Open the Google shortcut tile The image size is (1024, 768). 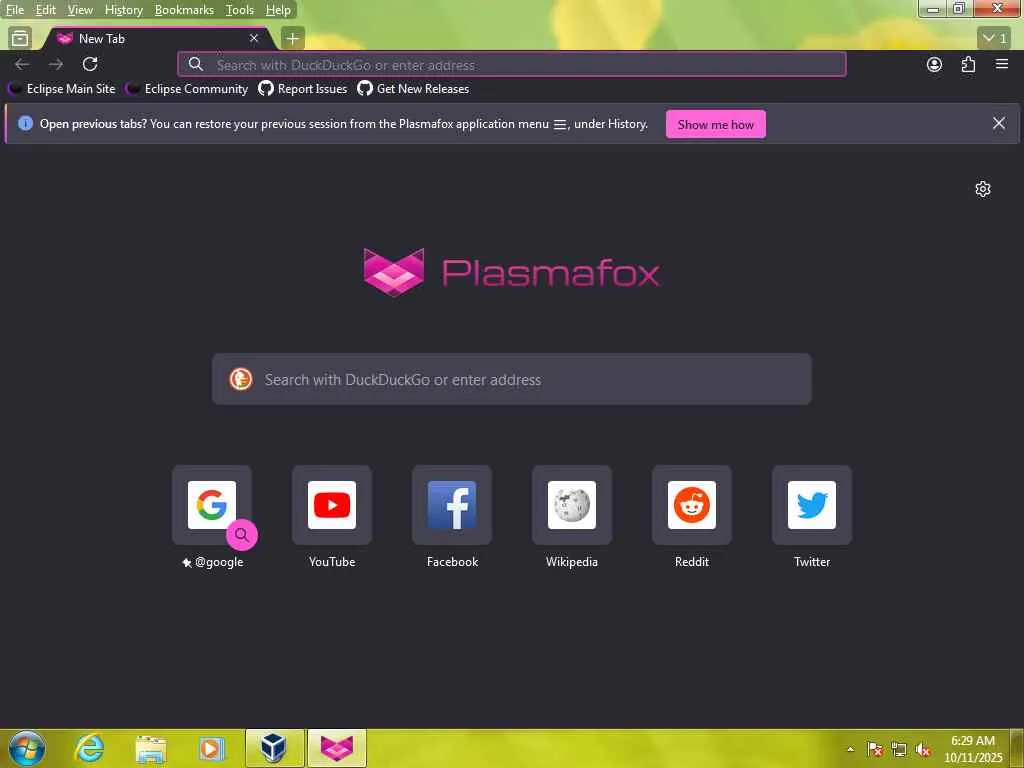(x=212, y=505)
